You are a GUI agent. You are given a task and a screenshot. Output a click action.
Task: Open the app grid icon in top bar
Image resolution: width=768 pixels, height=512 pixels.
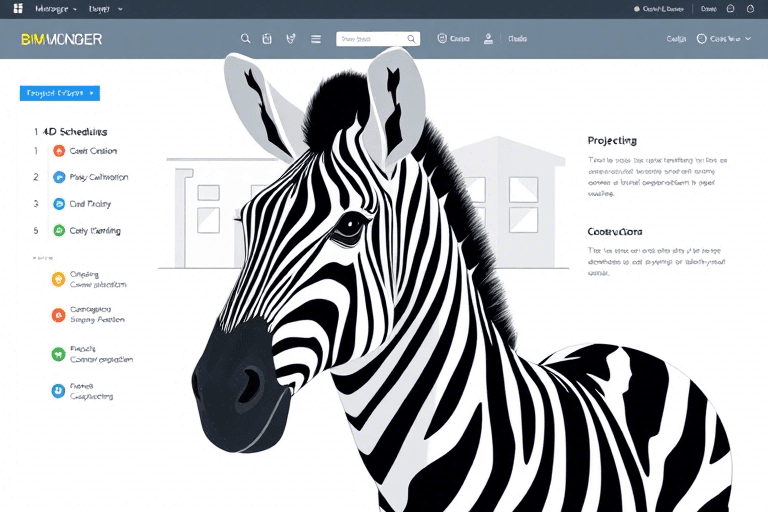[17, 8]
